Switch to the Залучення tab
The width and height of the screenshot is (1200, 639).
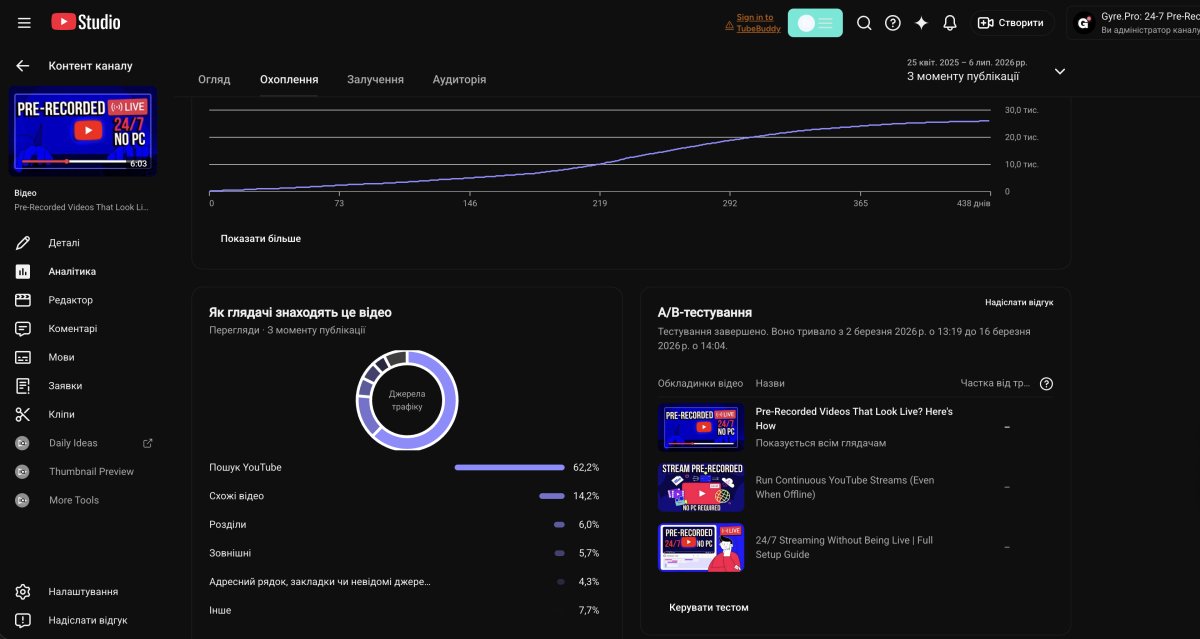375,79
